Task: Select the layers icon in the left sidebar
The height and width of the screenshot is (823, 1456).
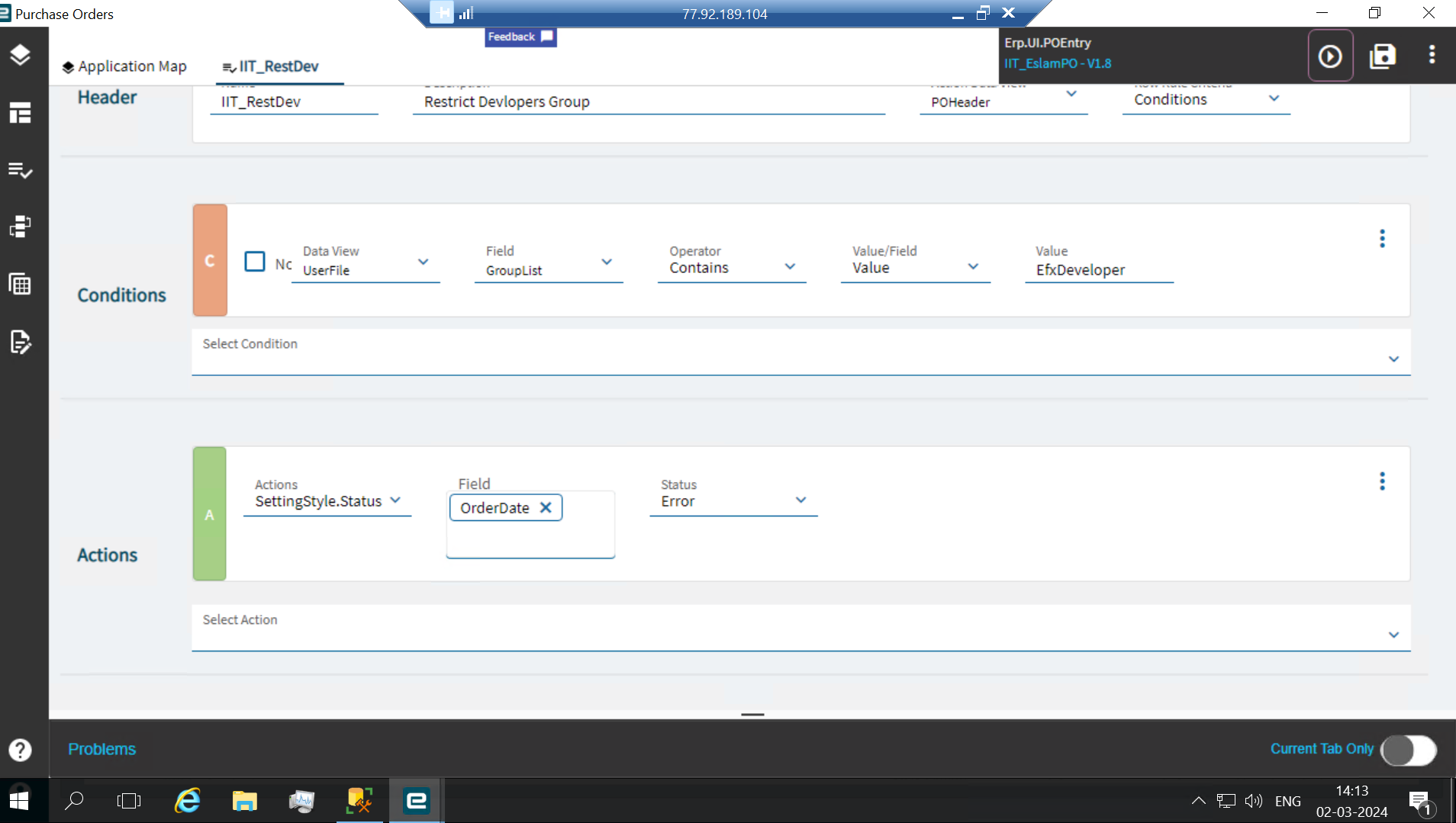Action: (x=19, y=55)
